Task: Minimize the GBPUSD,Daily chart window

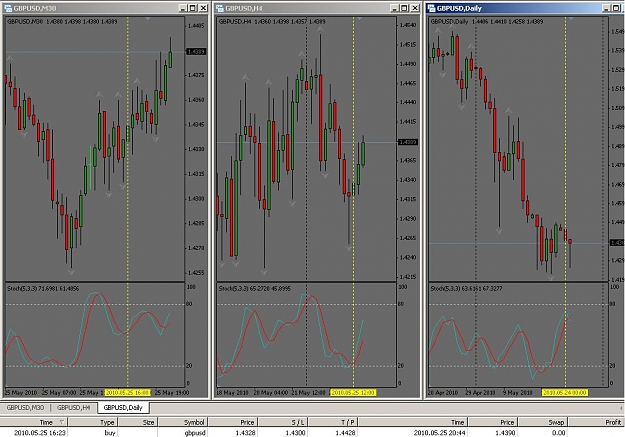Action: pyautogui.click(x=606, y=8)
